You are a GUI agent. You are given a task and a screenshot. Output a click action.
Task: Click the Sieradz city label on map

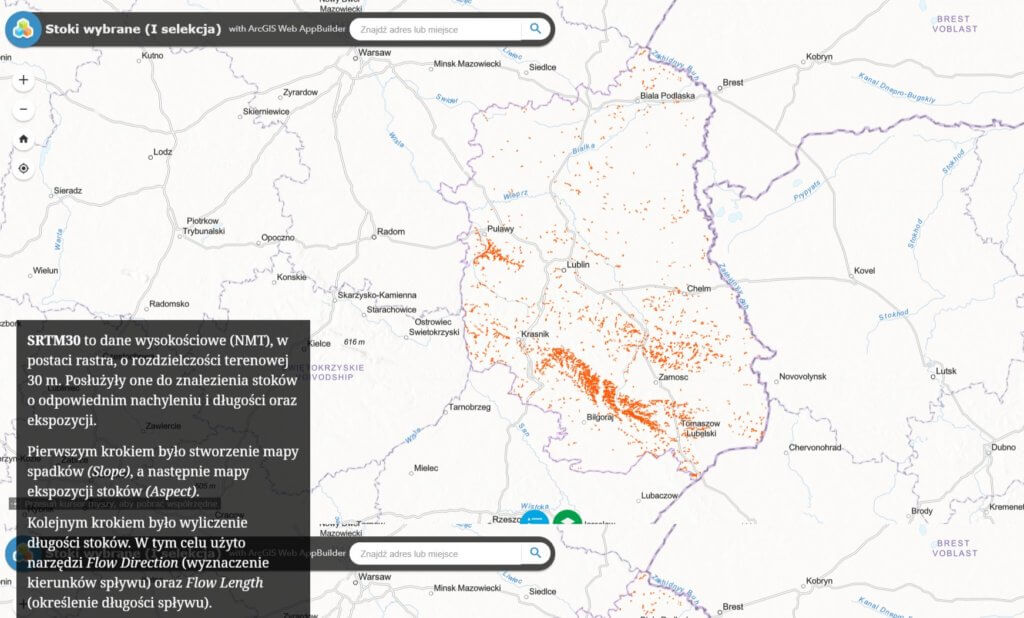click(x=68, y=191)
